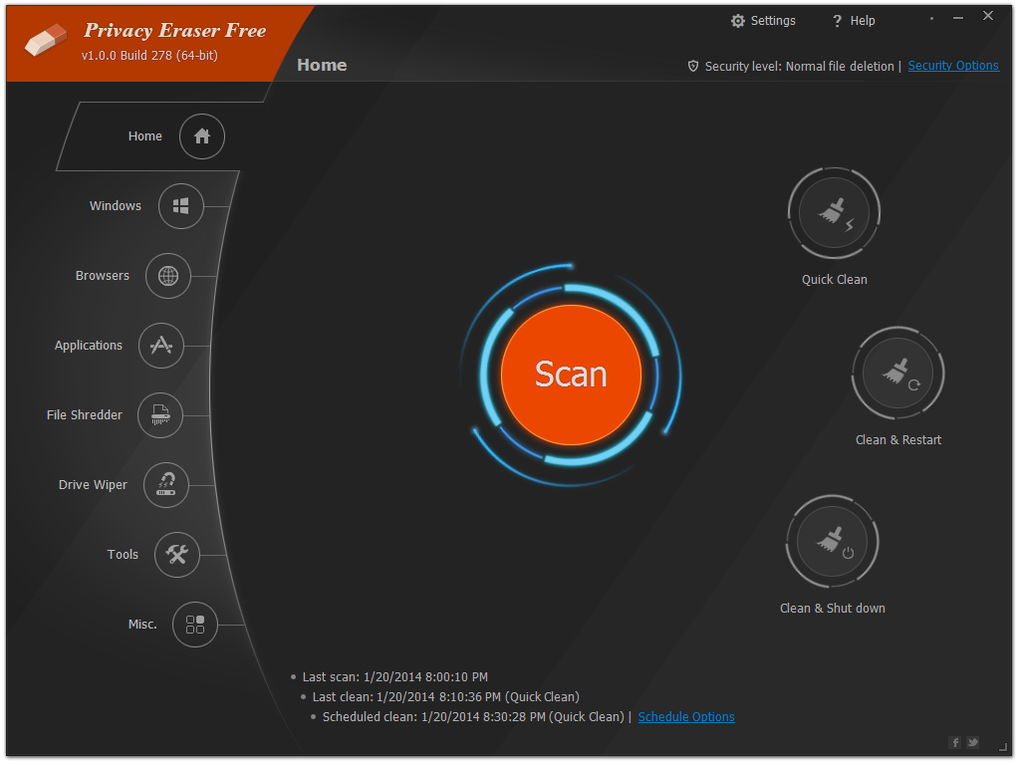Open the Drive Wiper feature
The image size is (1020, 765).
[166, 485]
